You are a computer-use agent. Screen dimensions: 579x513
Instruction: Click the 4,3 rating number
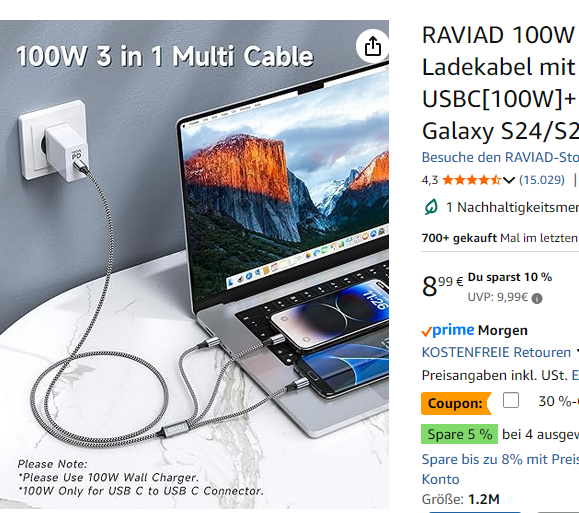click(430, 180)
